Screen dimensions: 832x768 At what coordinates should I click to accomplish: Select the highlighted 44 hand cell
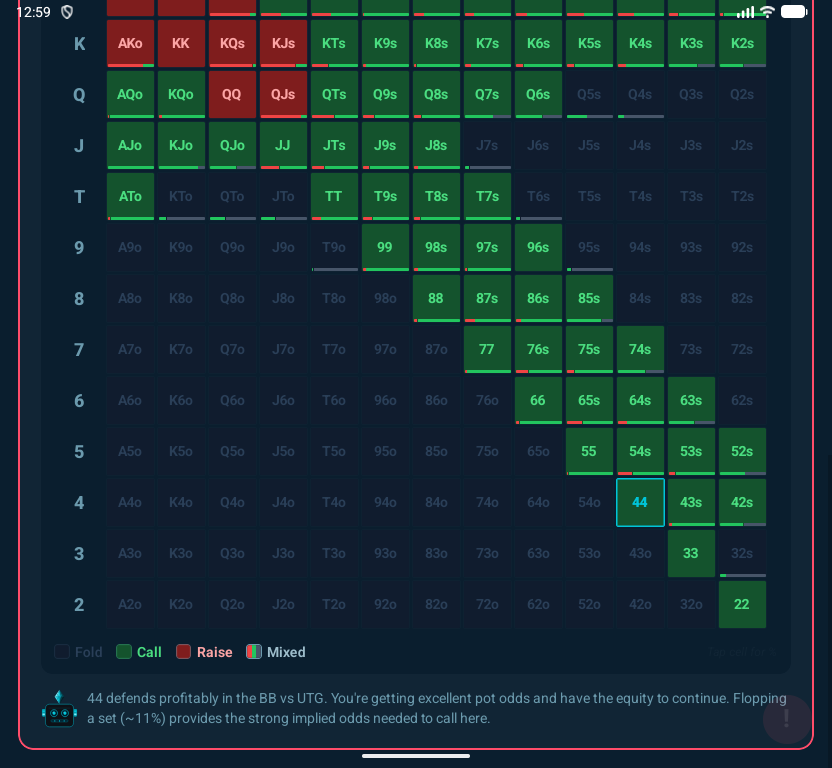(640, 502)
